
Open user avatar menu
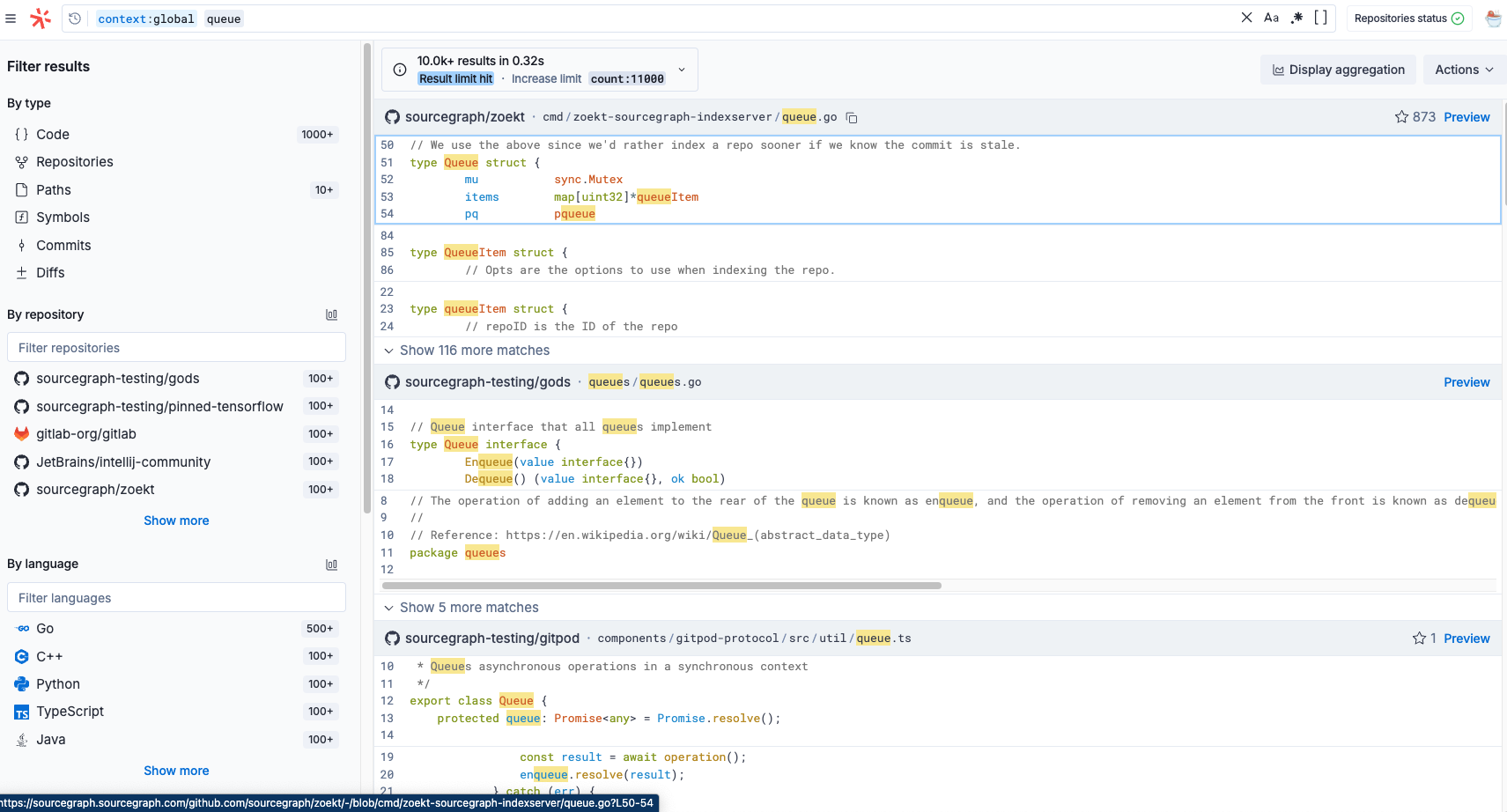tap(1494, 18)
